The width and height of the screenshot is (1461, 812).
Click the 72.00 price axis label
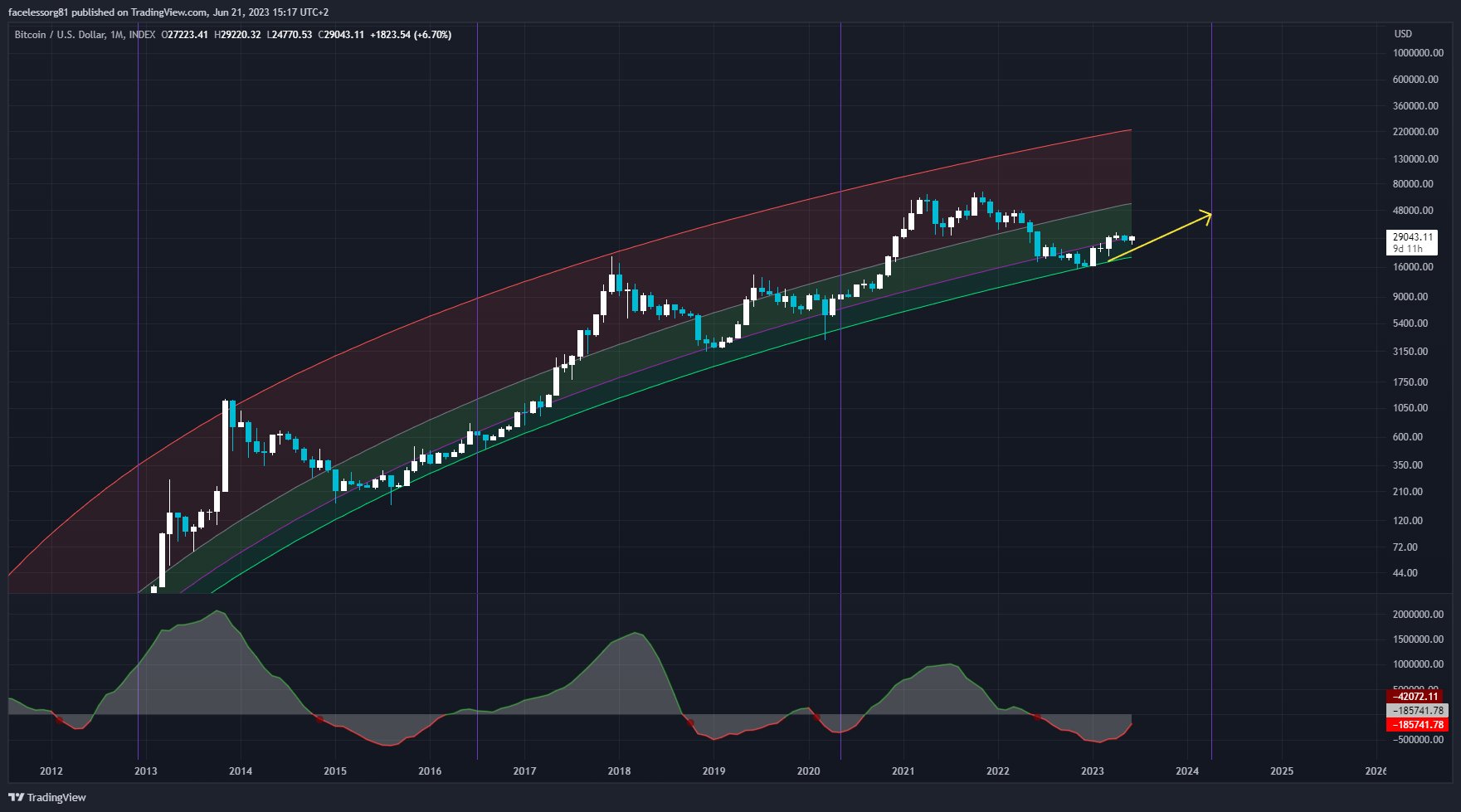point(1405,547)
